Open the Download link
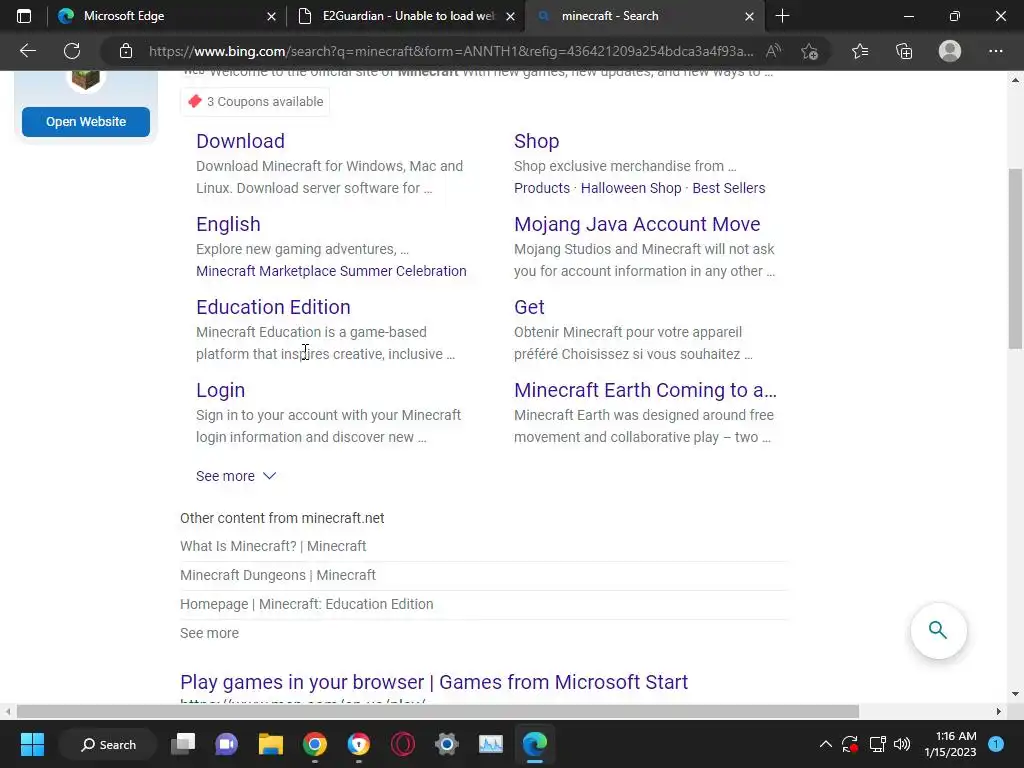 click(240, 141)
